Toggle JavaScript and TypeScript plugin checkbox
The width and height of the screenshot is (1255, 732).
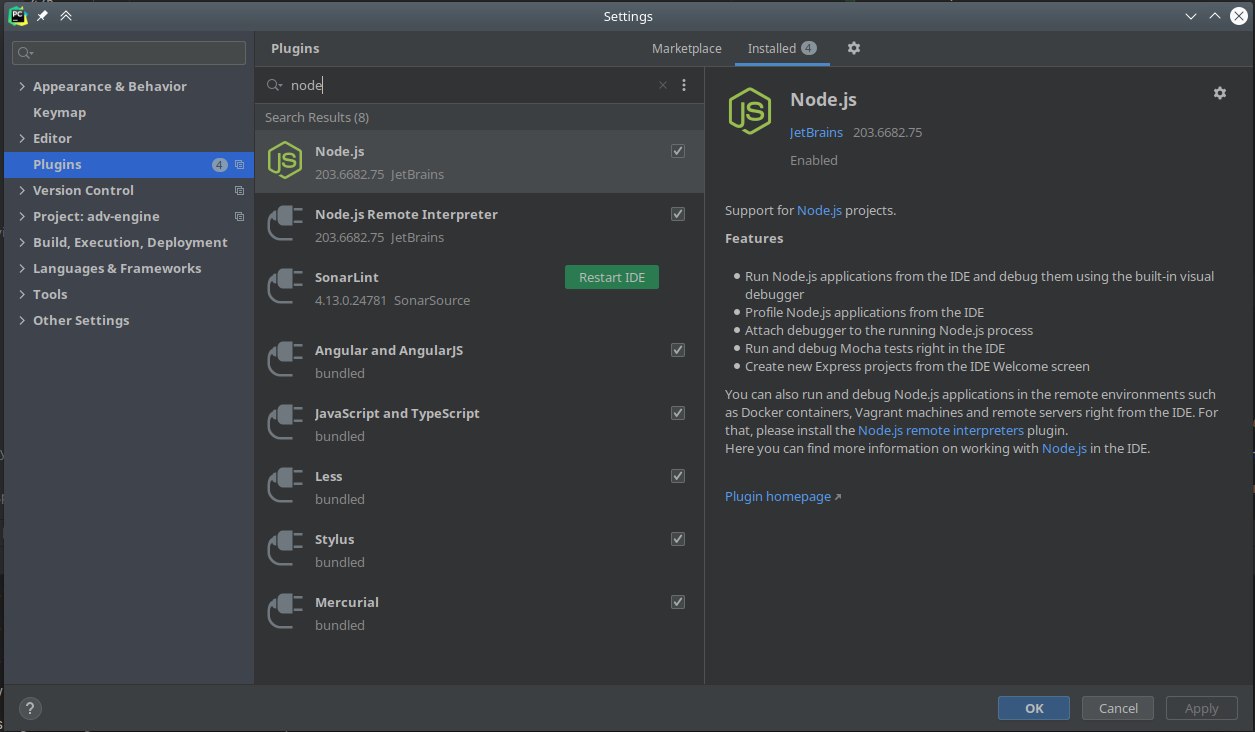pos(678,413)
